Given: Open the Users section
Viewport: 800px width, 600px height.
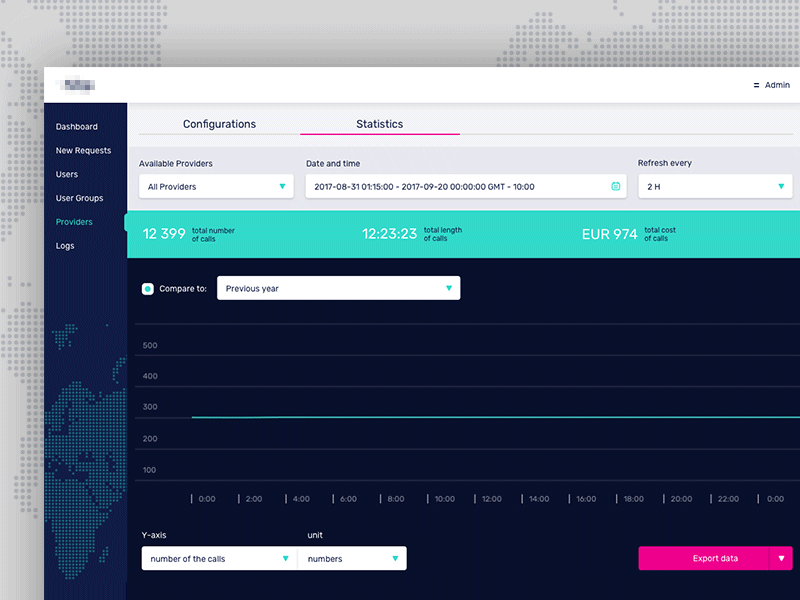Looking at the screenshot, I should [66, 174].
